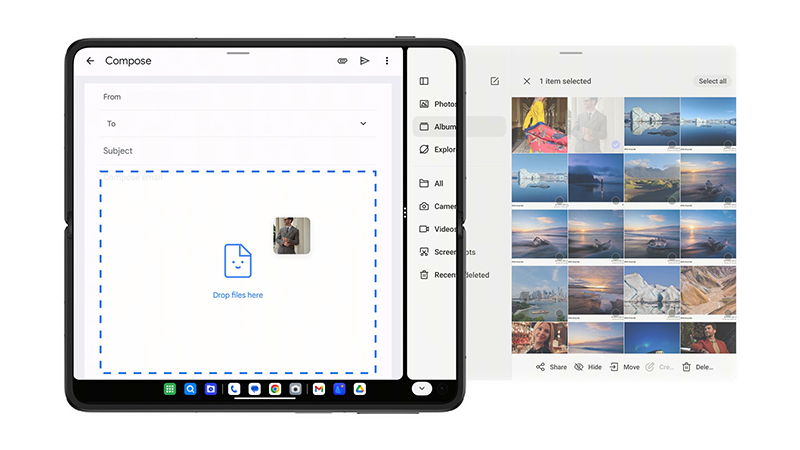The height and width of the screenshot is (450, 800).
Task: Click the Subject input field
Action: coord(238,151)
